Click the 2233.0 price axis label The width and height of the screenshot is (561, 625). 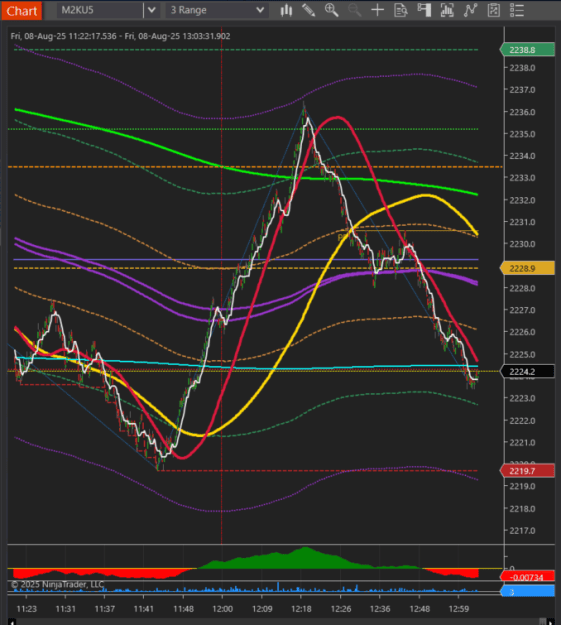522,178
